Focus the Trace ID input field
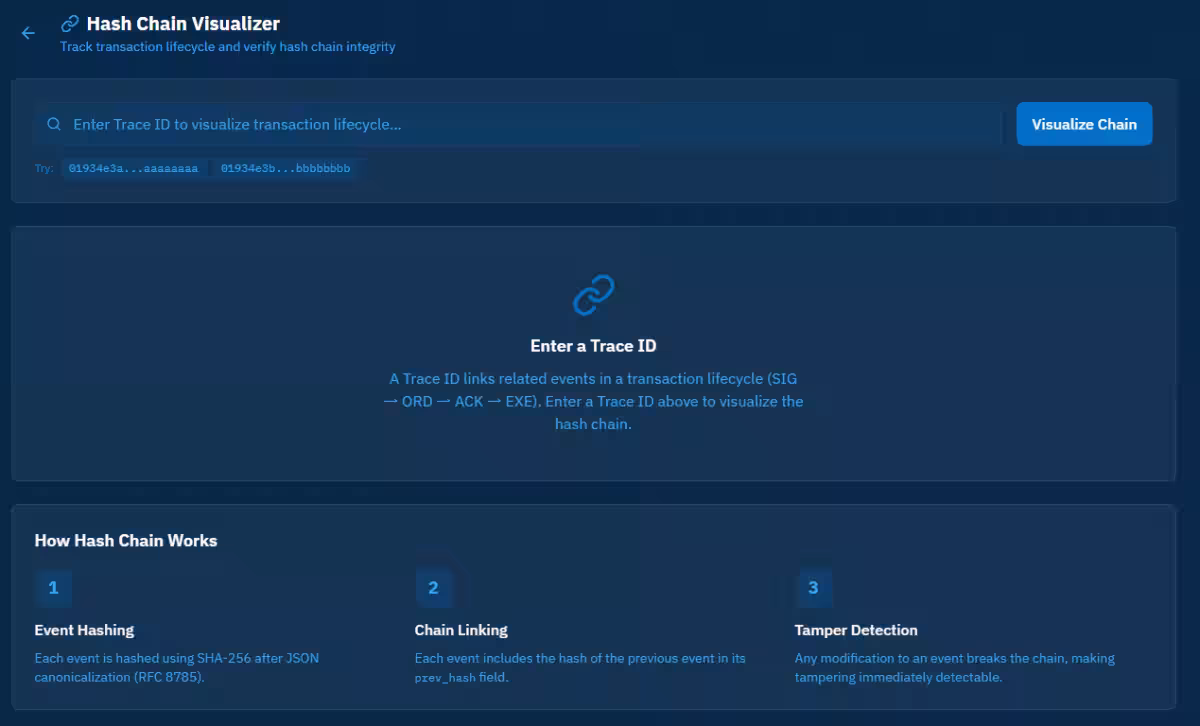This screenshot has width=1200, height=726. (530, 125)
